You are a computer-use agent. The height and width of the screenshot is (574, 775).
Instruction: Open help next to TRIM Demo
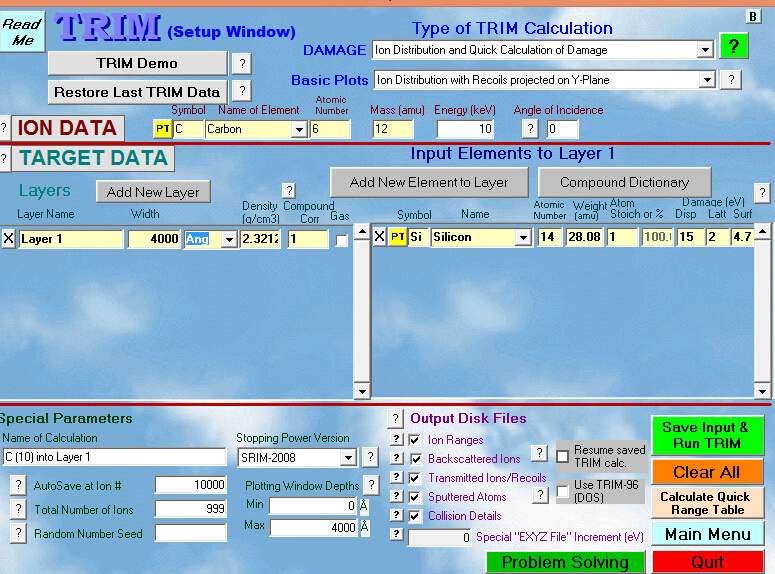(x=242, y=64)
